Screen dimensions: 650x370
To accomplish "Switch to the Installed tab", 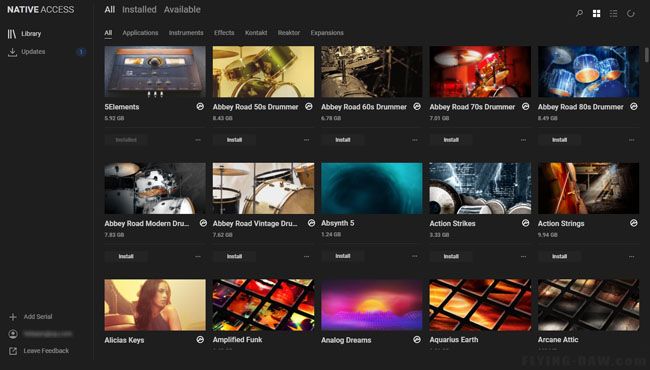I will pyautogui.click(x=139, y=10).
